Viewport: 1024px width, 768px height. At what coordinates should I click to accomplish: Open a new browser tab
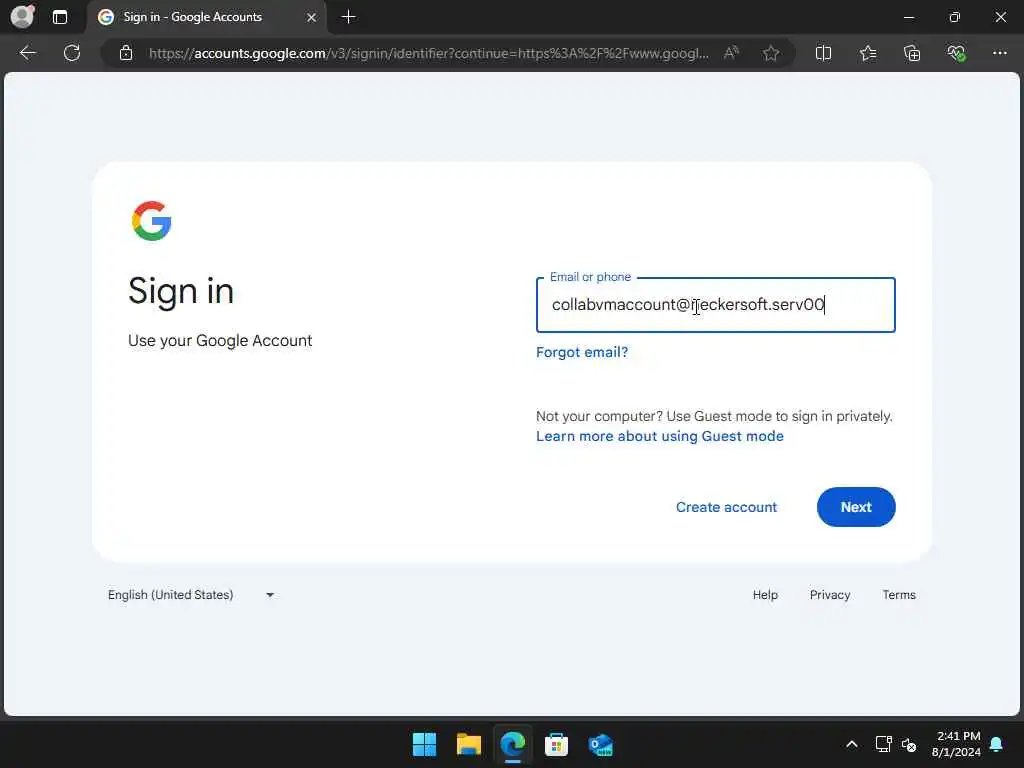349,17
